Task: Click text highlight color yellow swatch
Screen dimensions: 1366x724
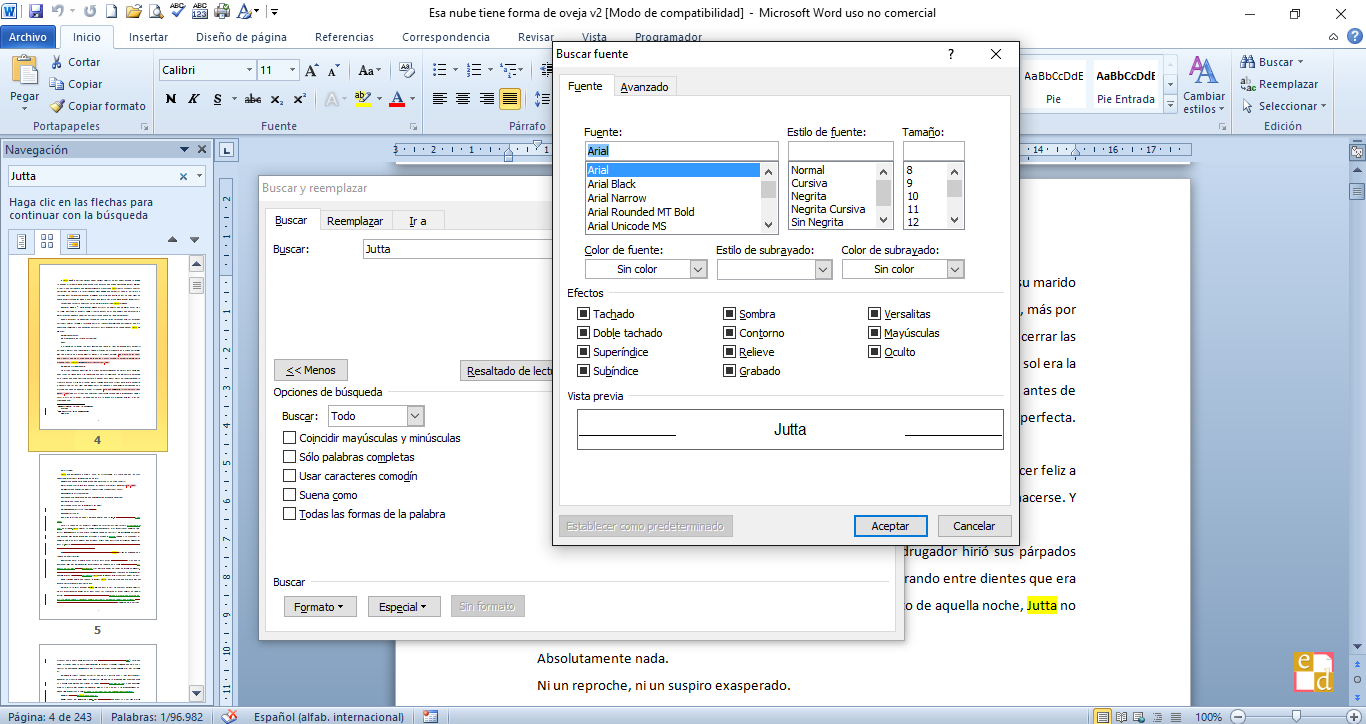Action: tap(362, 99)
